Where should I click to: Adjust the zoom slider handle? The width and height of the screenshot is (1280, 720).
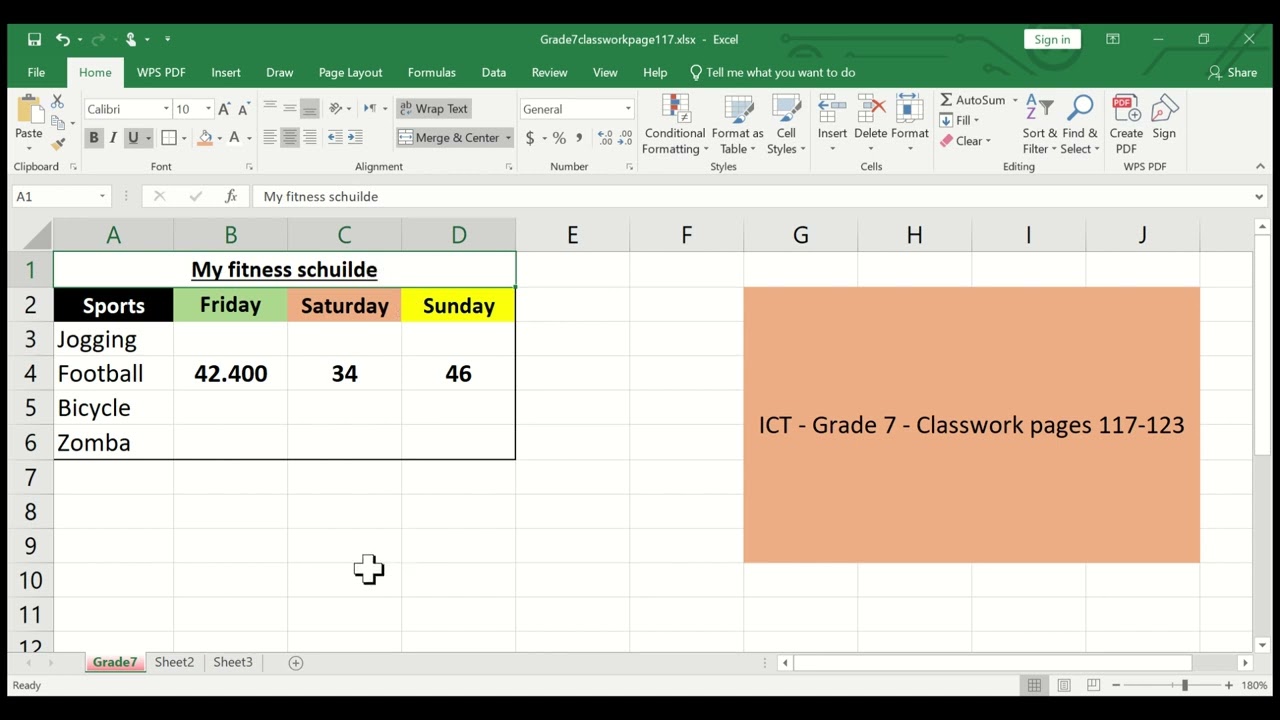coord(1184,685)
